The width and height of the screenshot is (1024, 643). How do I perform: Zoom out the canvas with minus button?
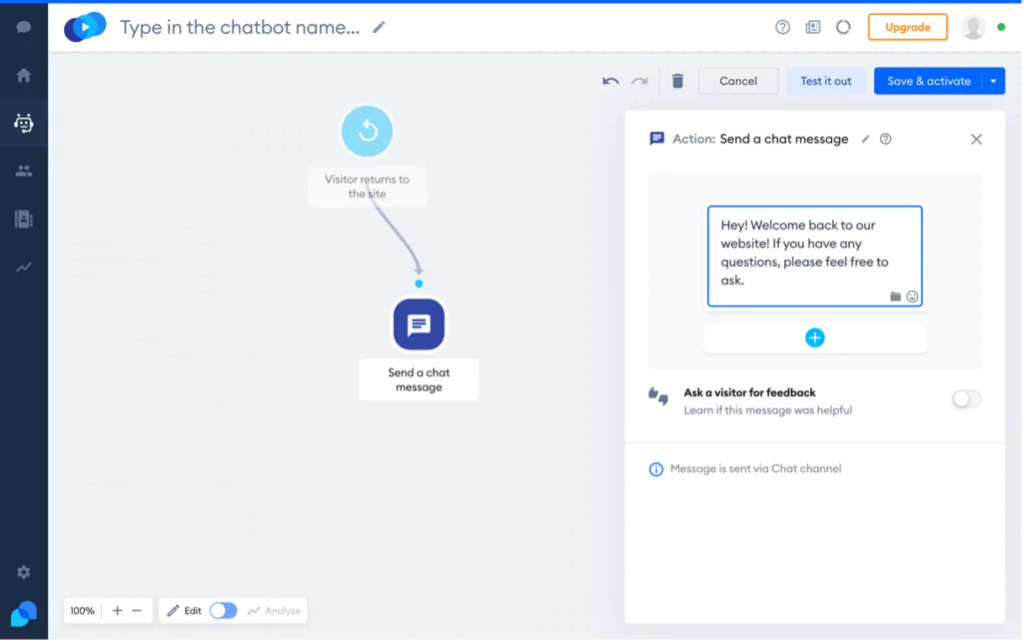pos(136,610)
